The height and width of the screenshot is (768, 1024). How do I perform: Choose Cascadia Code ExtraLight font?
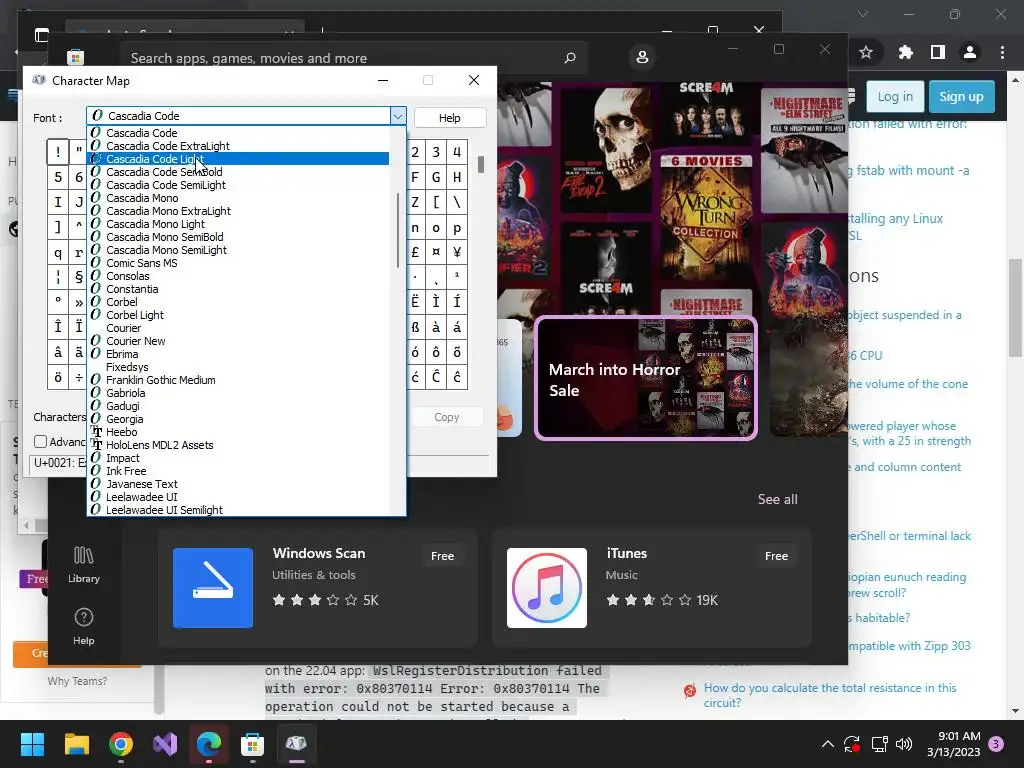(x=238, y=146)
